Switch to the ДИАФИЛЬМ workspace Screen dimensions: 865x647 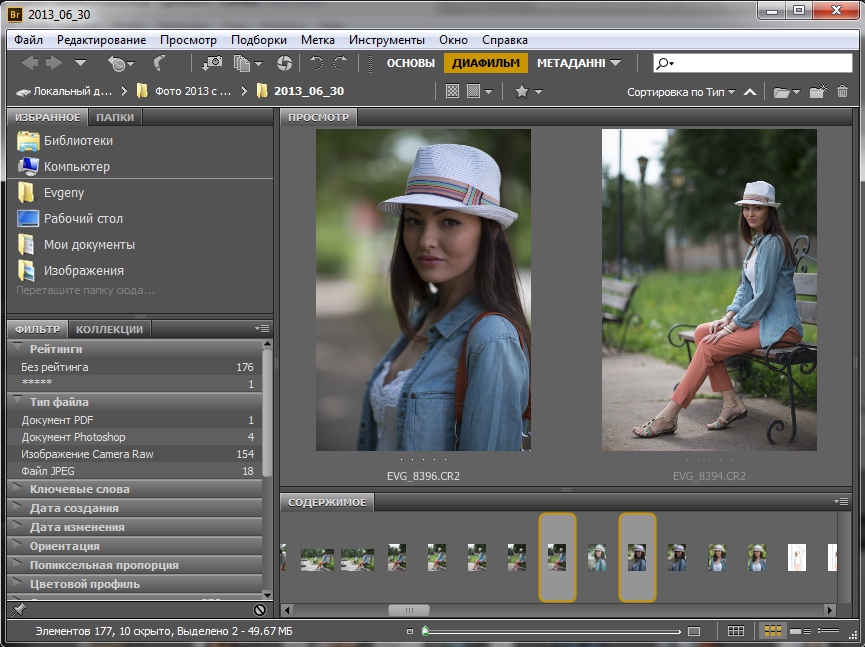486,63
